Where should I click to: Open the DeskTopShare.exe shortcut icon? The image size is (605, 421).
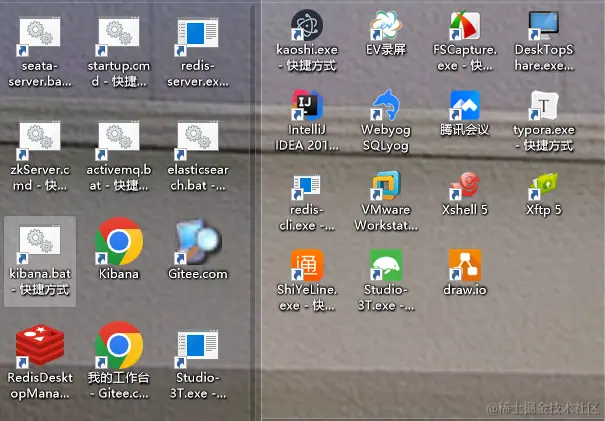[x=544, y=25]
